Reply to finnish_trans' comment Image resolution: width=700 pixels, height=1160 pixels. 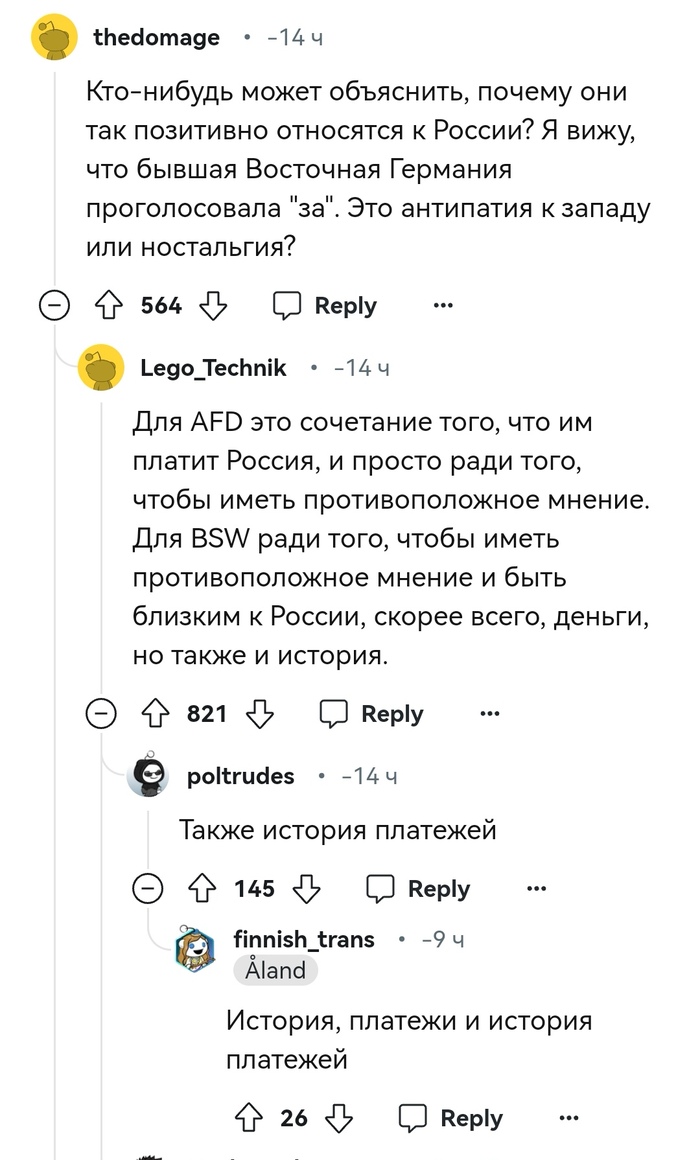tap(452, 1117)
